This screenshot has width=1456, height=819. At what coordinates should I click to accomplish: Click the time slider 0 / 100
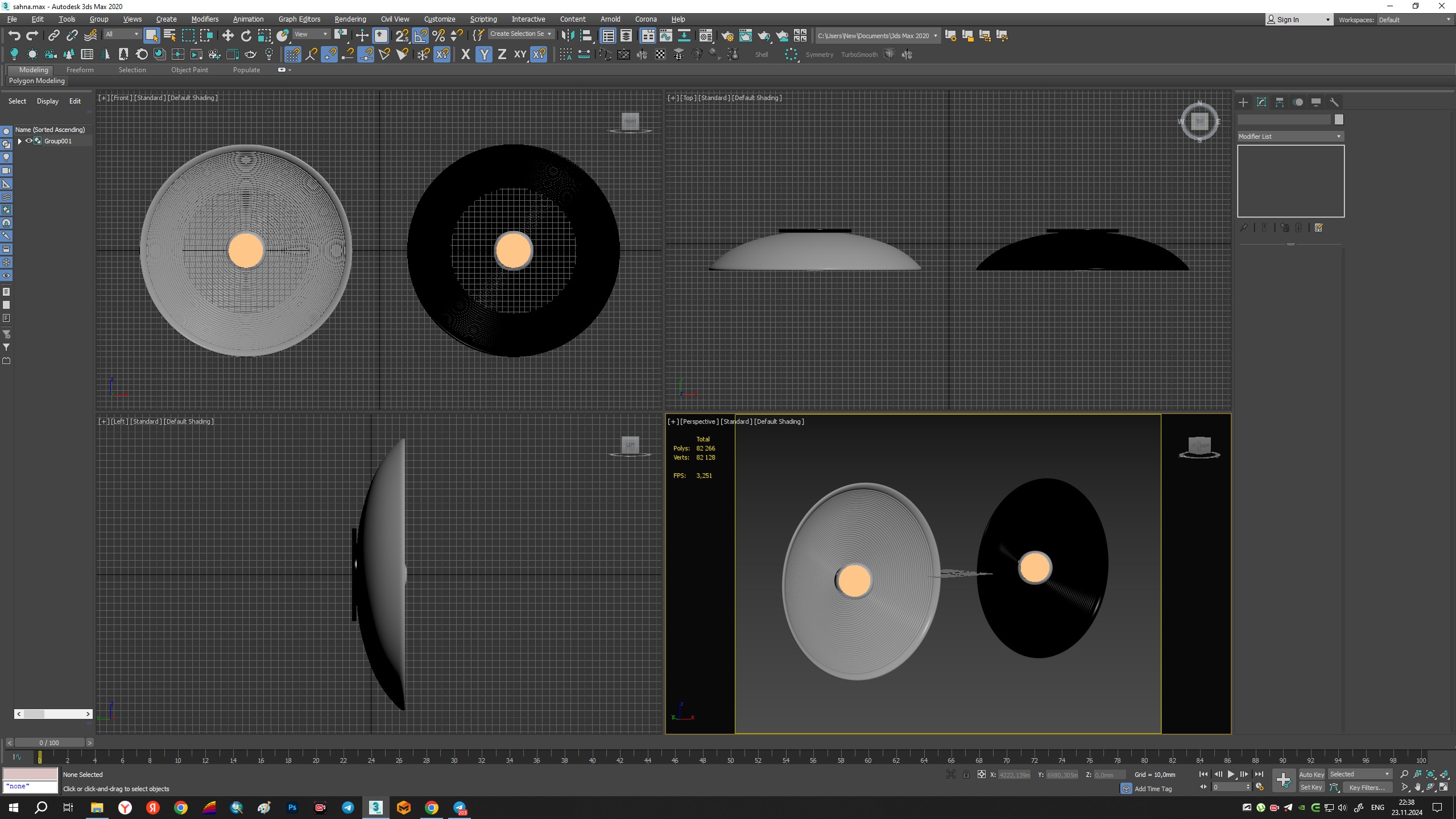(49, 743)
